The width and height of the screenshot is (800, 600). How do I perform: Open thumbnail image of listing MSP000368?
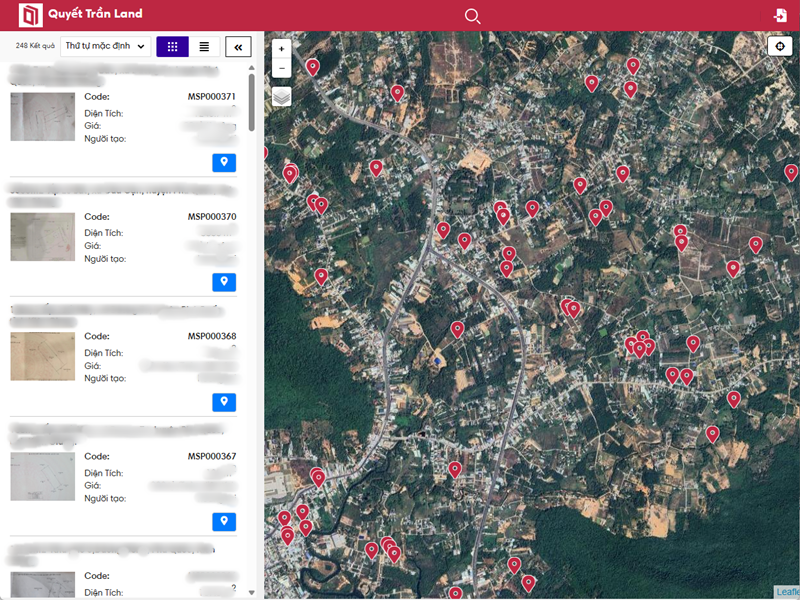click(43, 357)
